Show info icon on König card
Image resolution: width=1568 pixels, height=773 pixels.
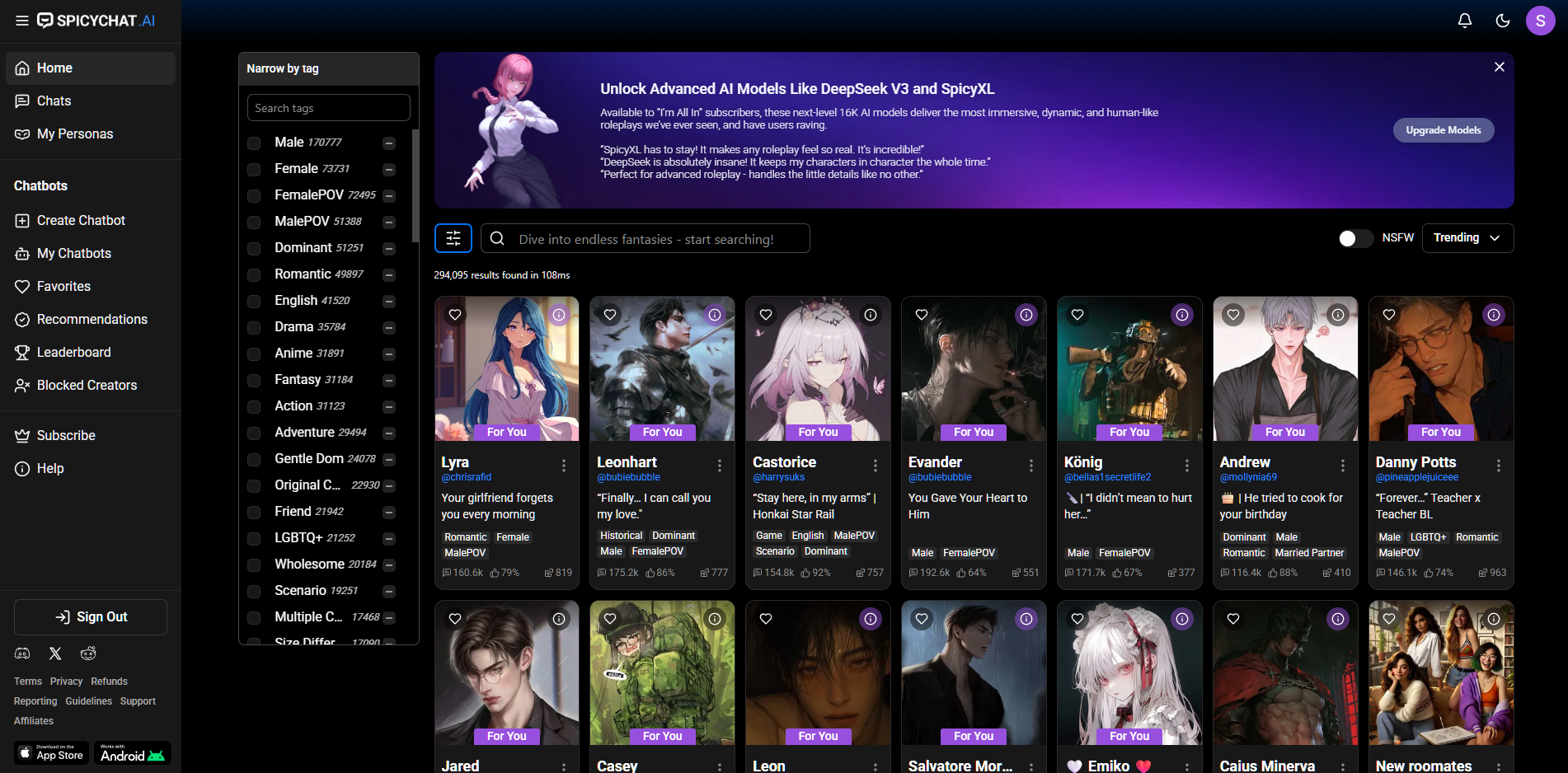point(1182,315)
